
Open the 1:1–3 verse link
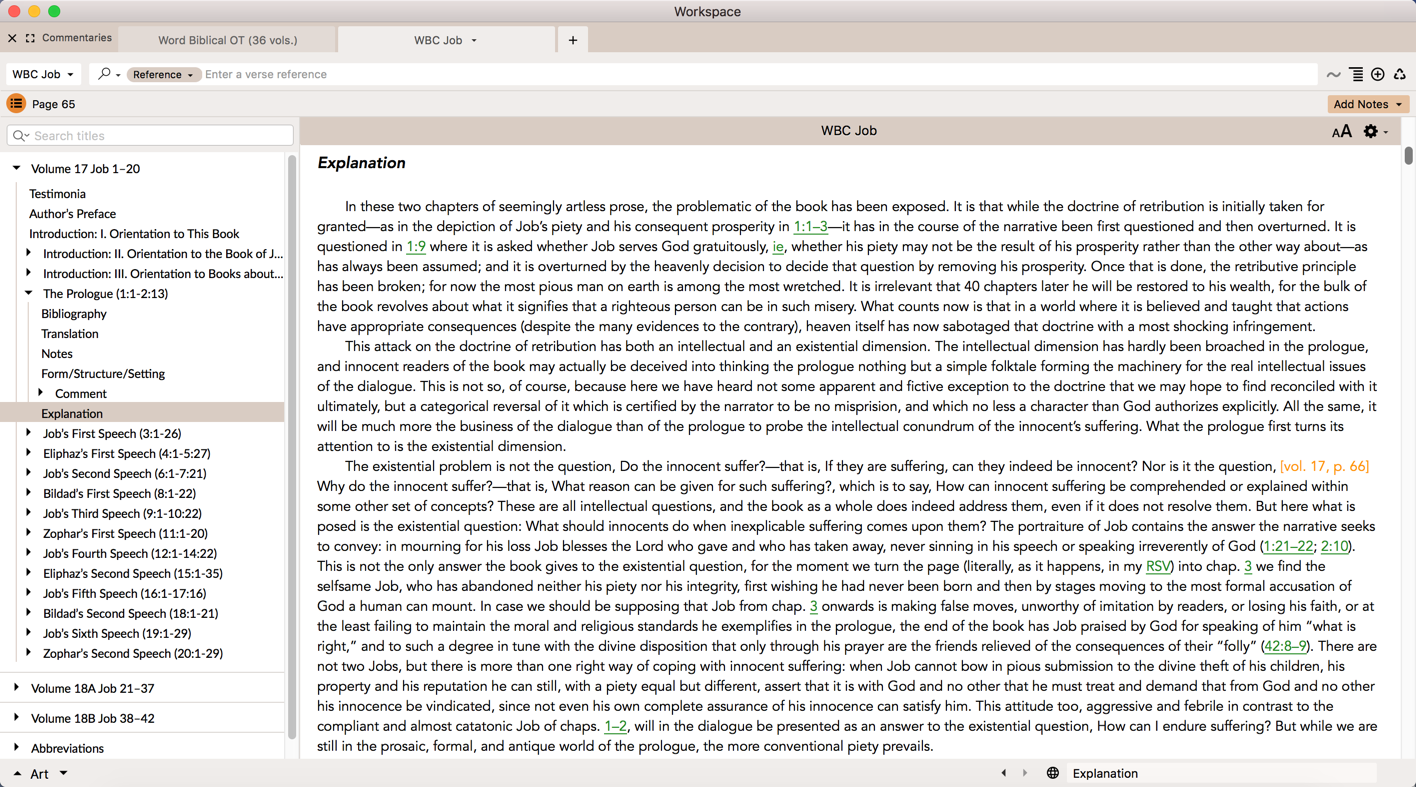point(810,226)
